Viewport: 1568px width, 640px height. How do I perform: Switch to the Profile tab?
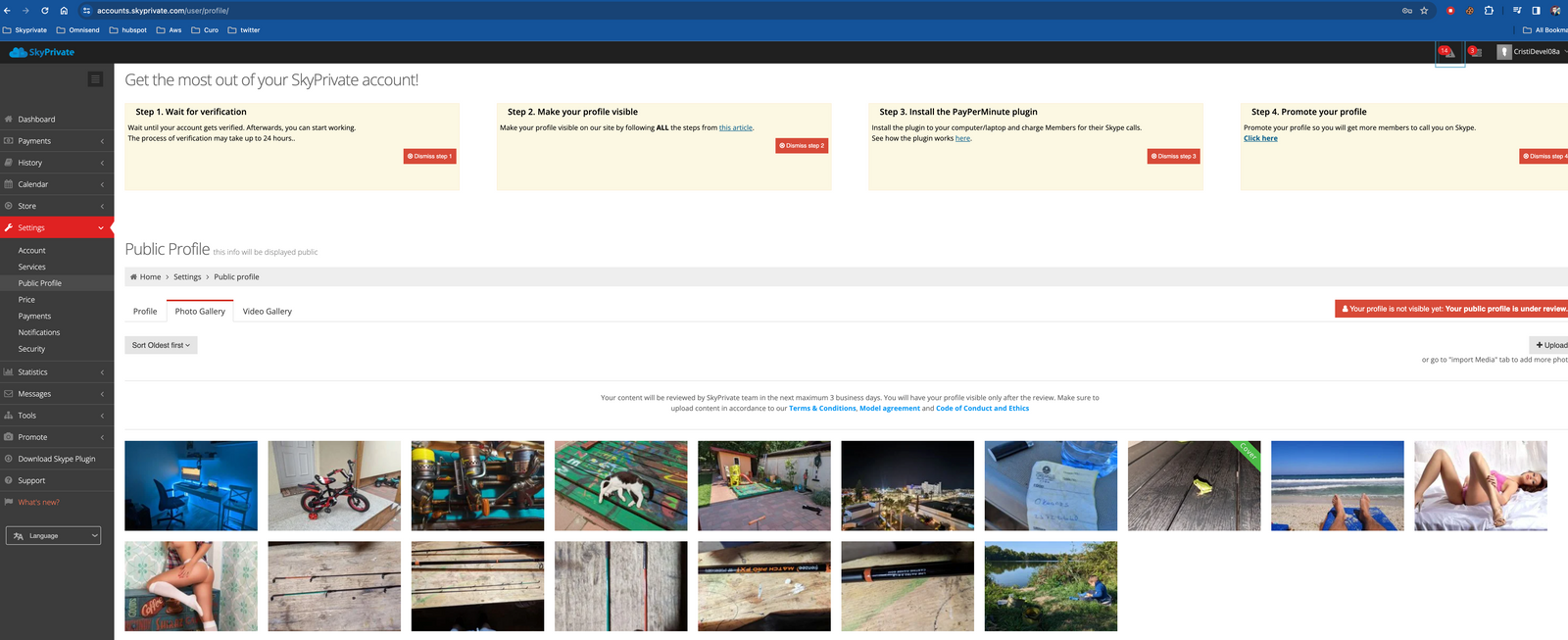pos(145,312)
